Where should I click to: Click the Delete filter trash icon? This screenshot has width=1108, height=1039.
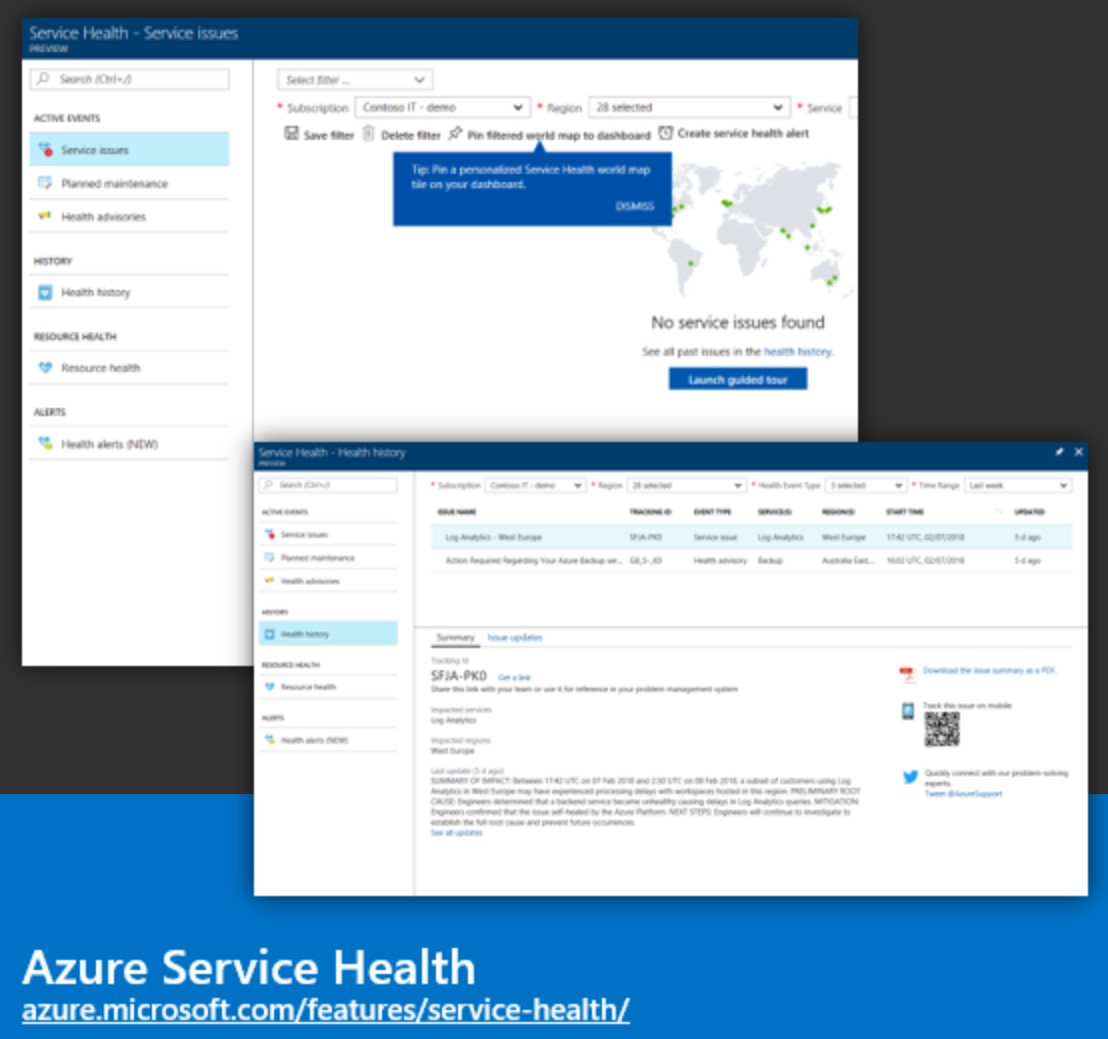click(368, 134)
